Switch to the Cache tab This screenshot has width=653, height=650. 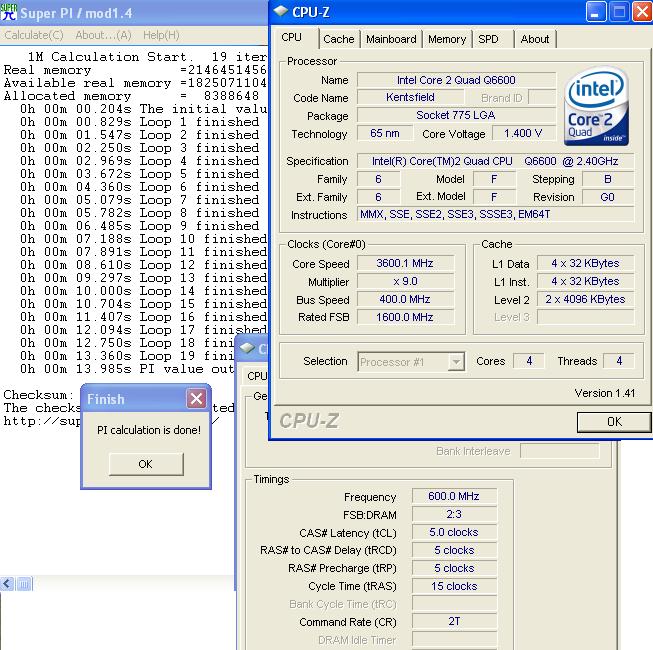(x=338, y=39)
